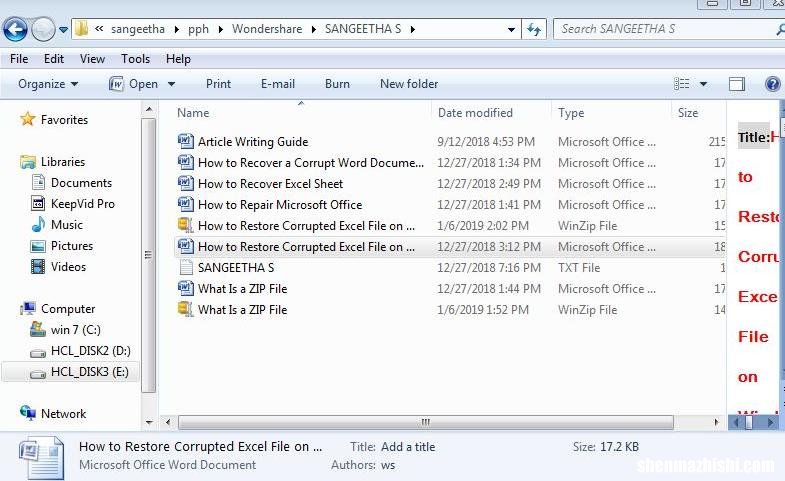Screen dimensions: 785x481
Task: Click the Back navigation arrow button
Action: 16,30
